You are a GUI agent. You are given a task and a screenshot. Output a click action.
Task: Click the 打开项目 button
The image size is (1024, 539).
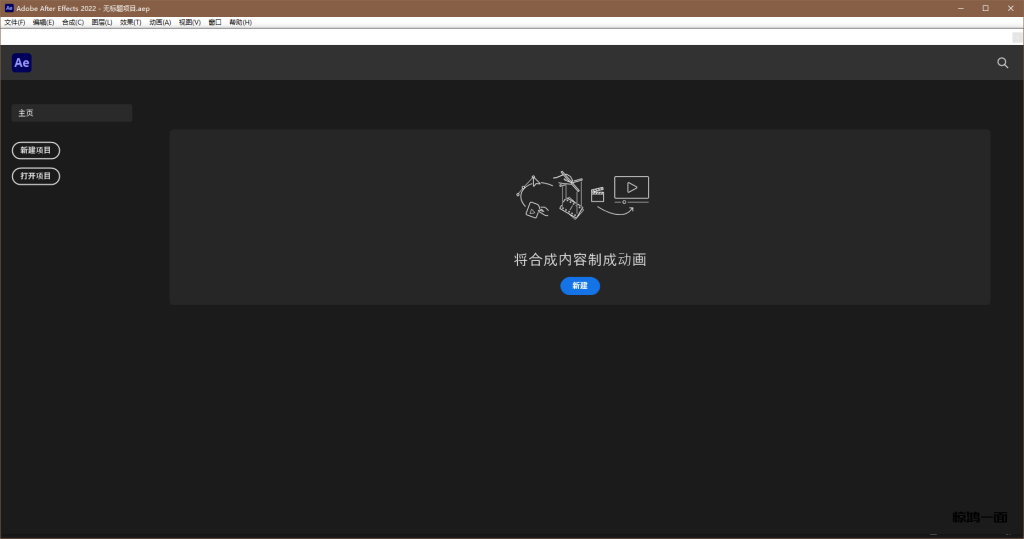pyautogui.click(x=36, y=176)
